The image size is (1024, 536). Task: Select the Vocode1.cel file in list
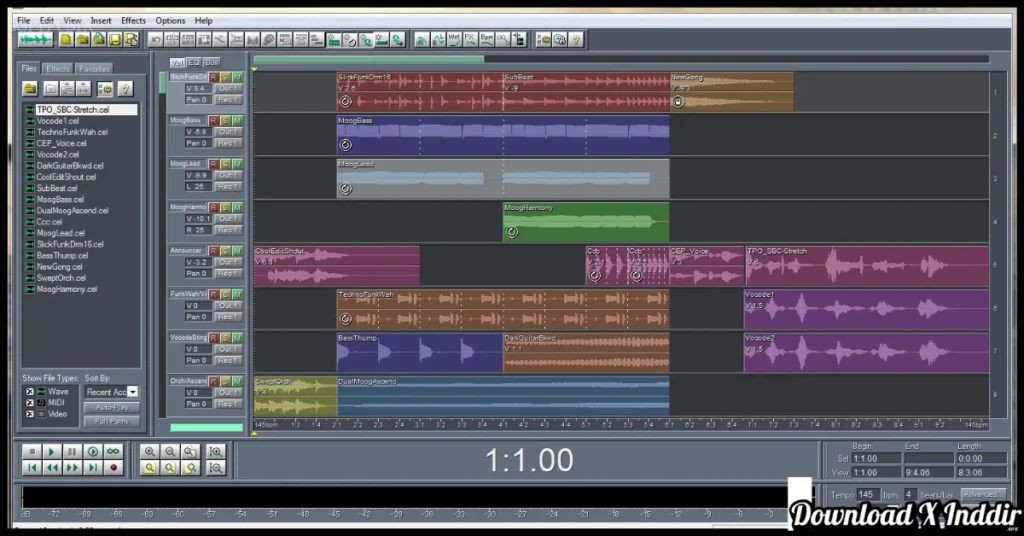pyautogui.click(x=58, y=121)
